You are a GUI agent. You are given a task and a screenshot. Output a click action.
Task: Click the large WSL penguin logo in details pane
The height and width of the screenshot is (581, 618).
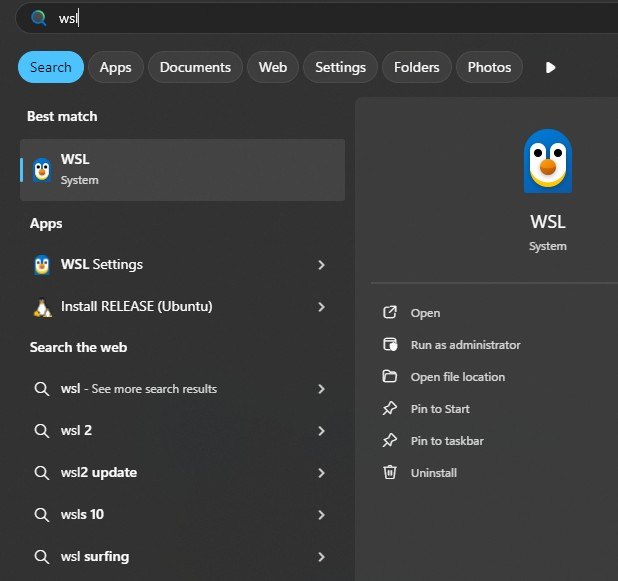(x=547, y=161)
